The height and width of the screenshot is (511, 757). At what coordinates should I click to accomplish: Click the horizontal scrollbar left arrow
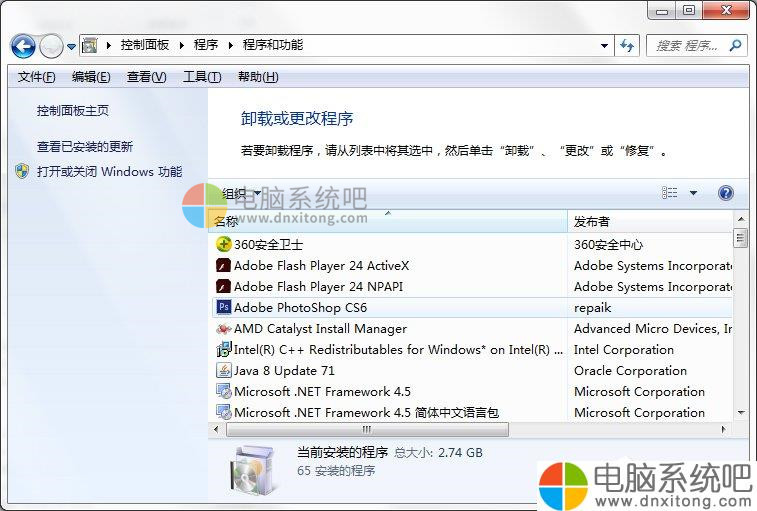(216, 429)
